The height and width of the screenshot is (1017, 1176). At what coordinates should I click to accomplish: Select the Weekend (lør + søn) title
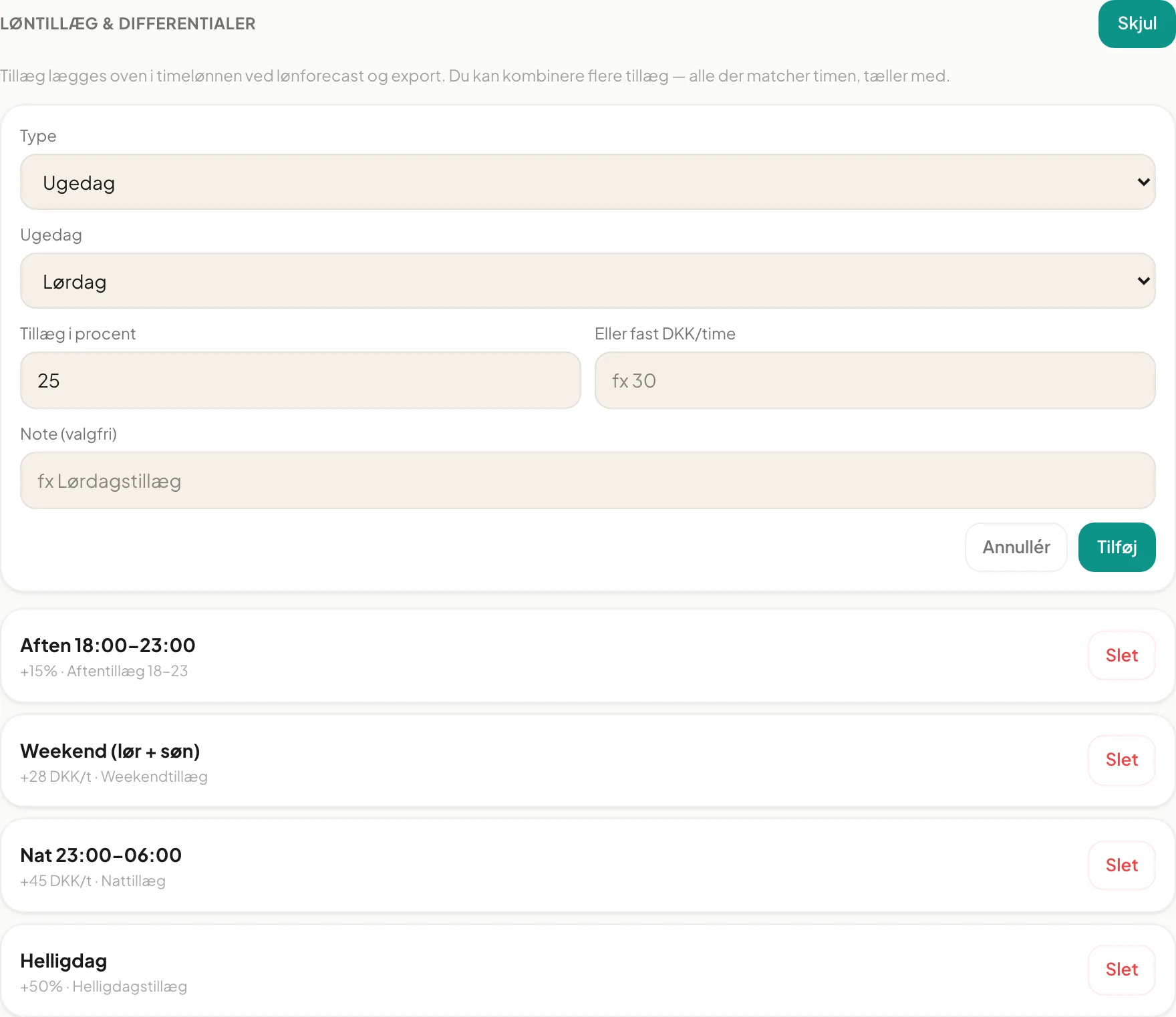click(x=110, y=751)
